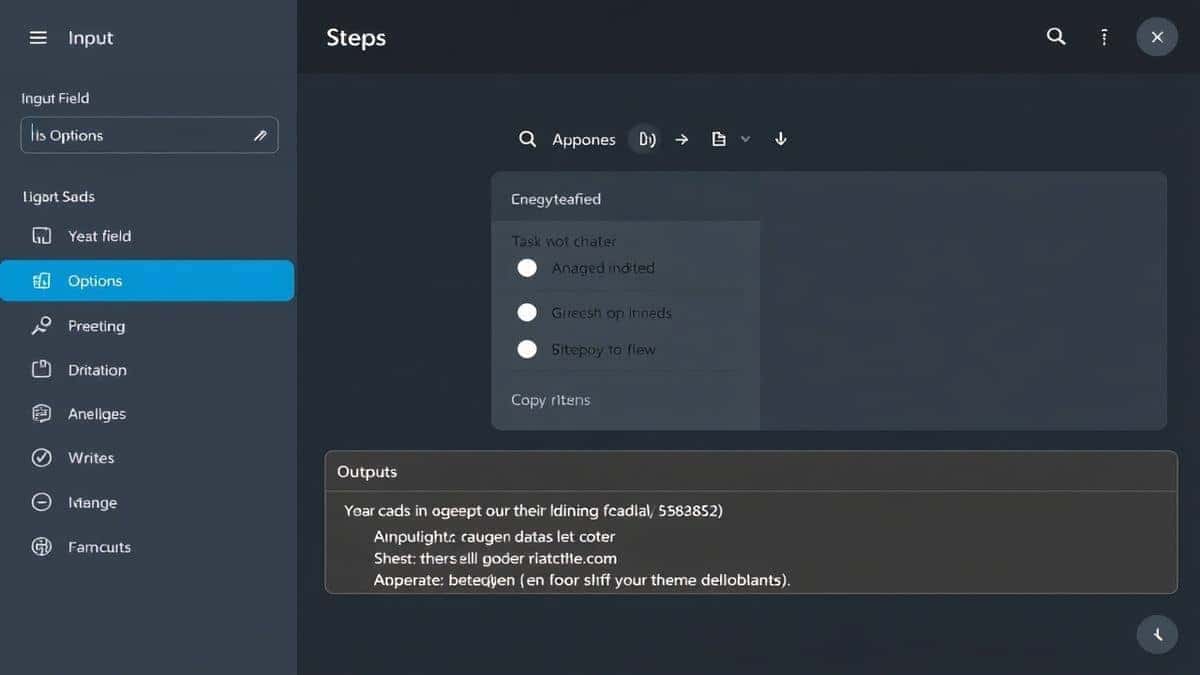Open the Preeting sidebar item
1200x675 pixels.
pos(147,326)
